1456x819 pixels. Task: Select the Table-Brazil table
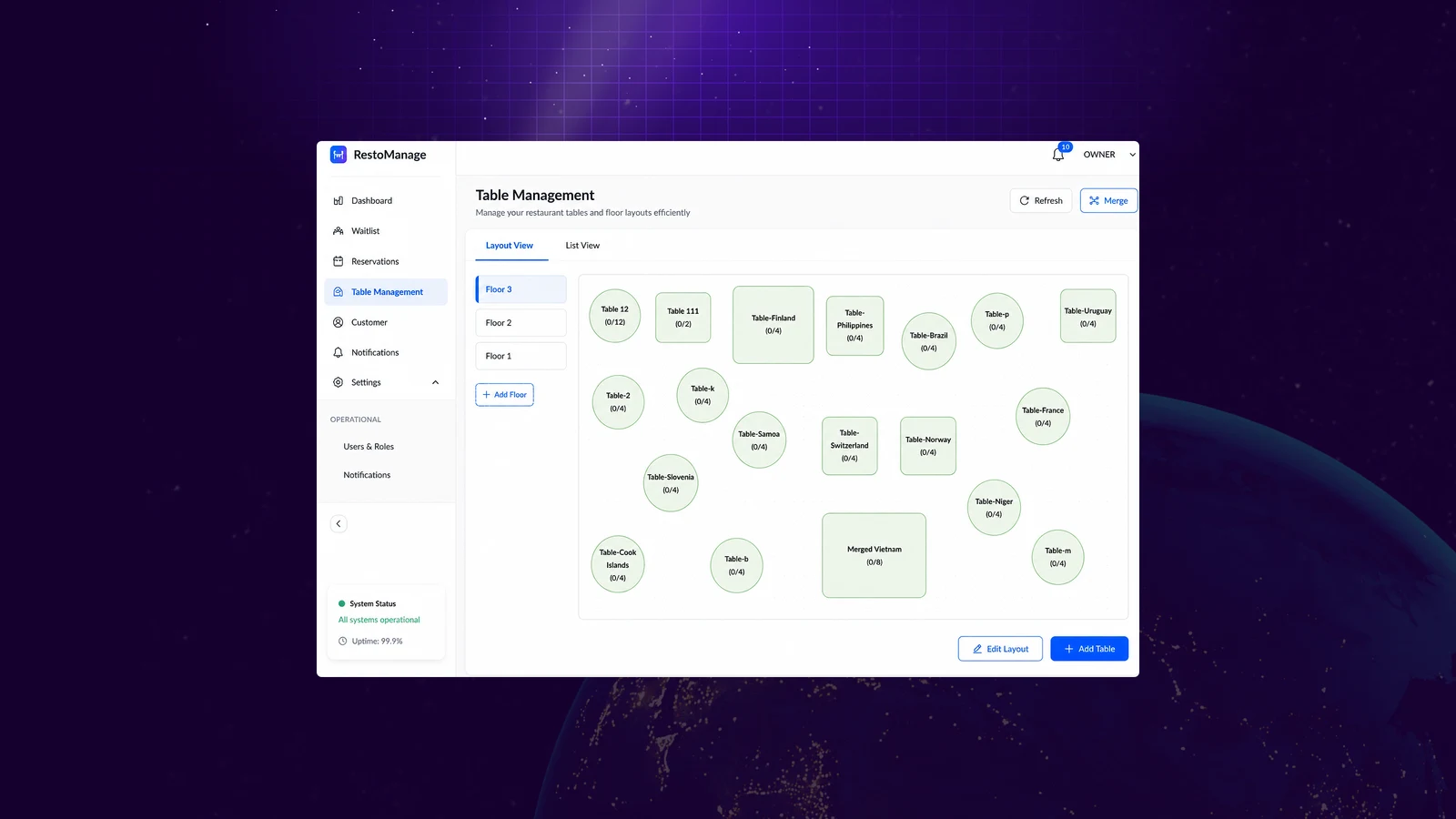click(x=928, y=341)
